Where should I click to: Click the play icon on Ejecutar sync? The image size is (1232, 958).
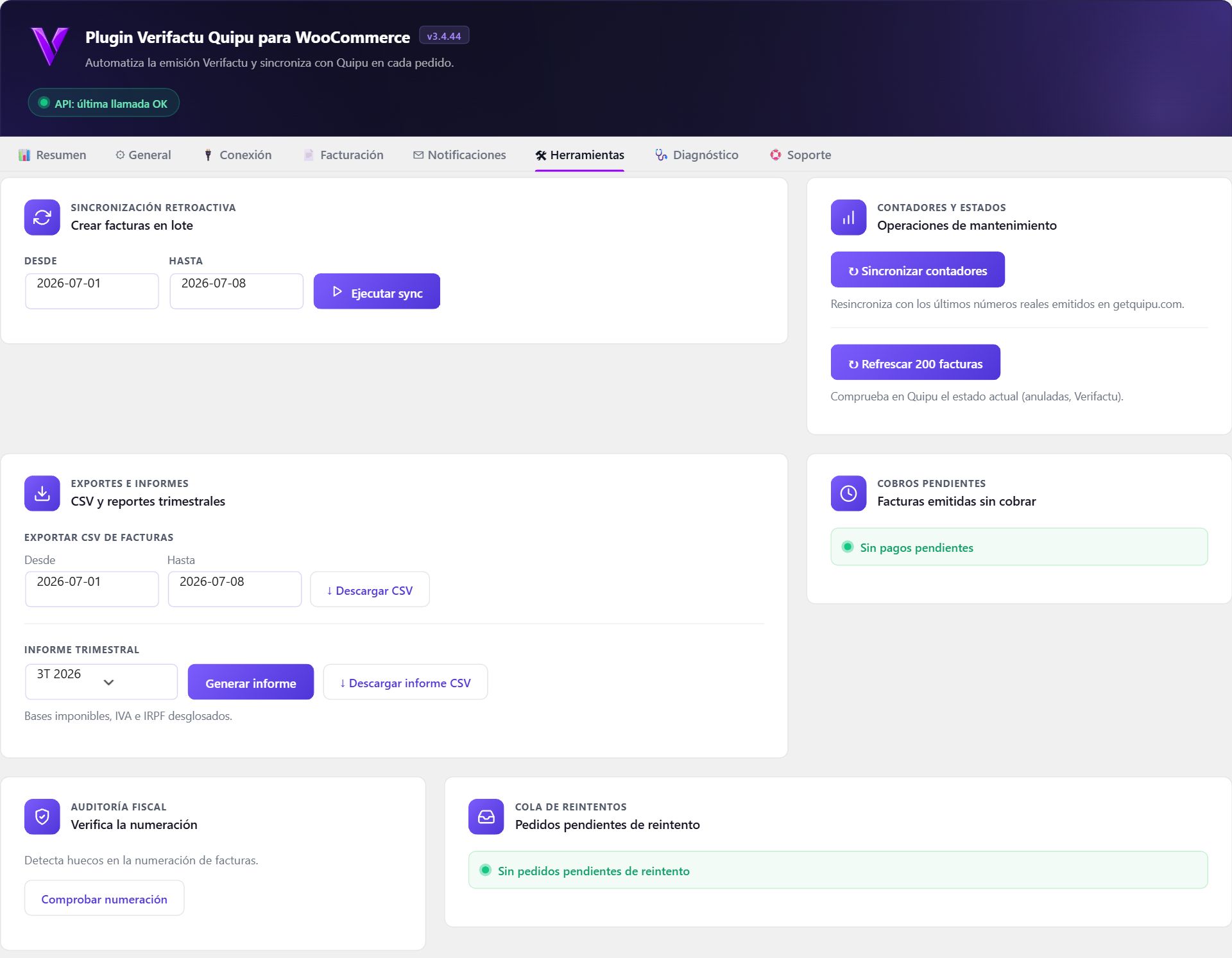[x=338, y=291]
